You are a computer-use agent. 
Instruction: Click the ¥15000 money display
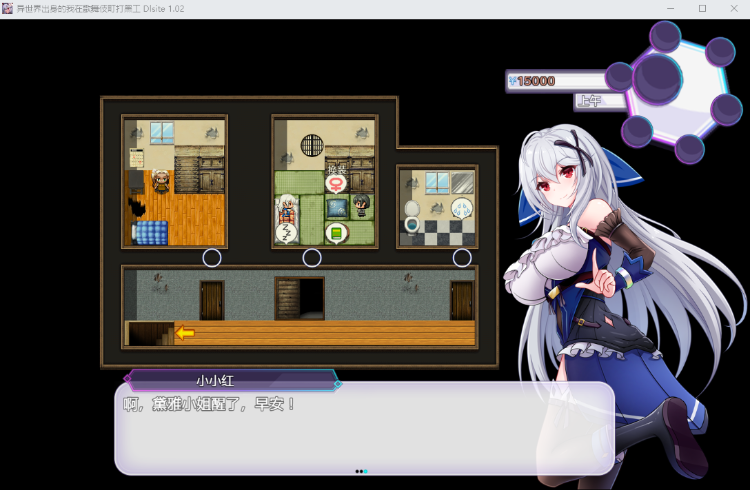pyautogui.click(x=556, y=81)
